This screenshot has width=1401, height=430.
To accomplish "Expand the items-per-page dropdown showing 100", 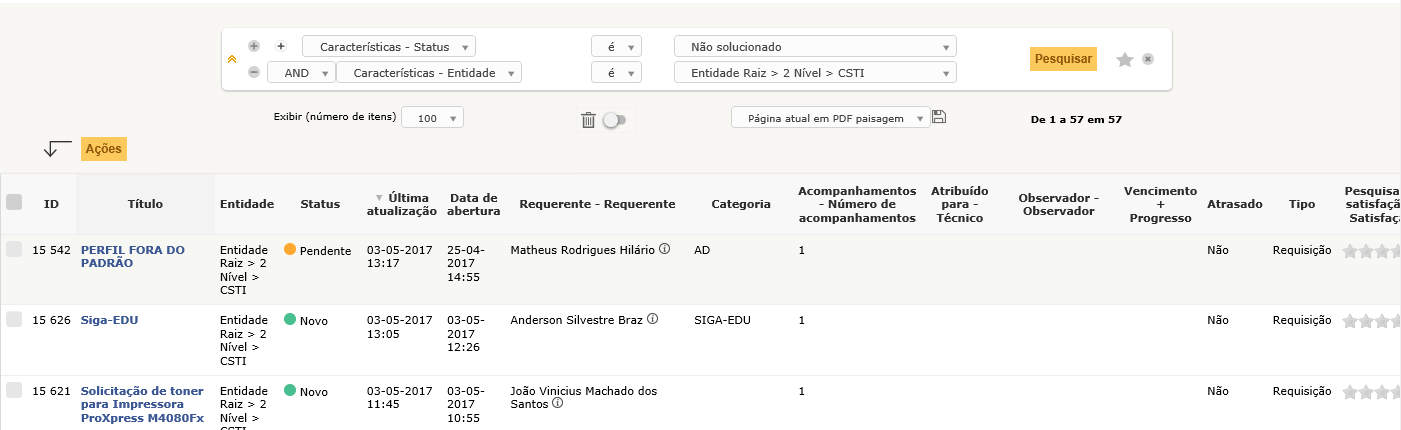I will click(x=432, y=118).
